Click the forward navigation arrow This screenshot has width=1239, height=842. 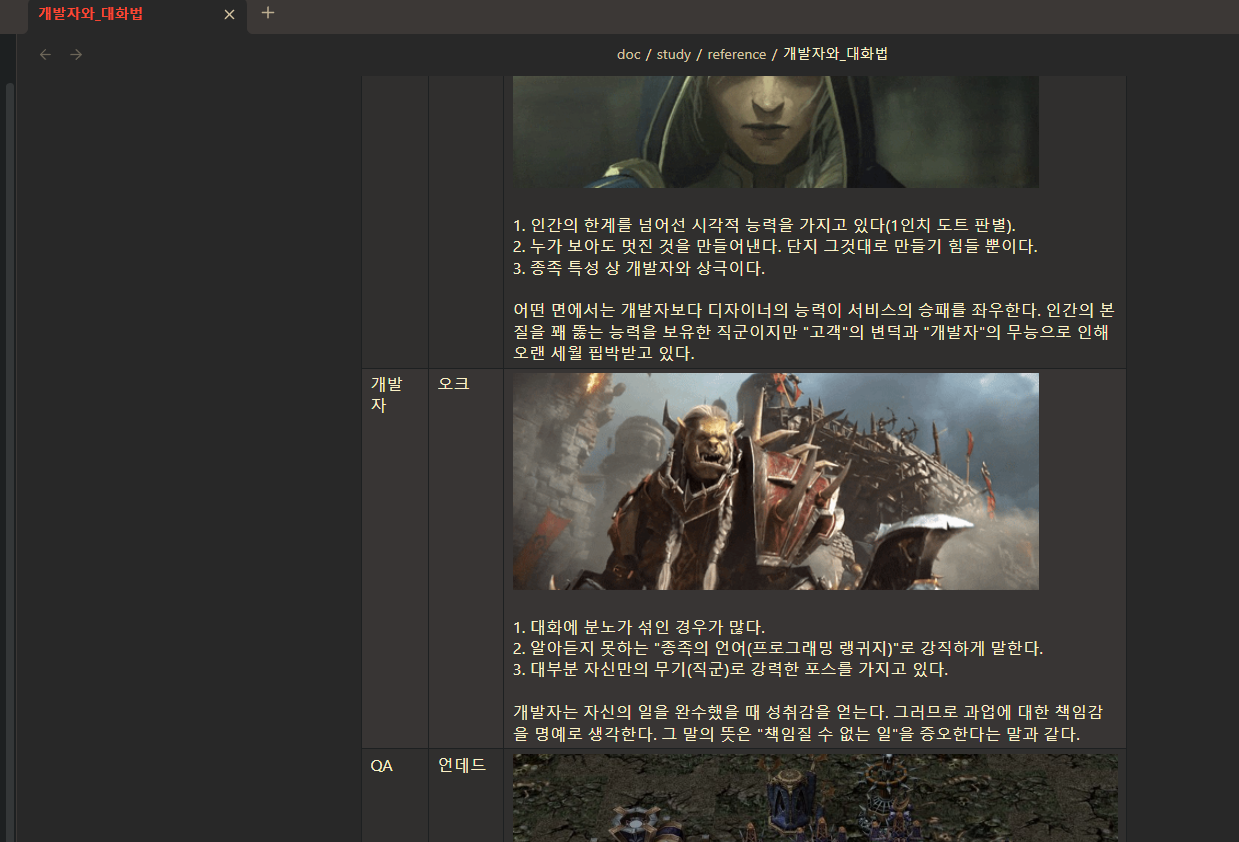pyautogui.click(x=76, y=54)
